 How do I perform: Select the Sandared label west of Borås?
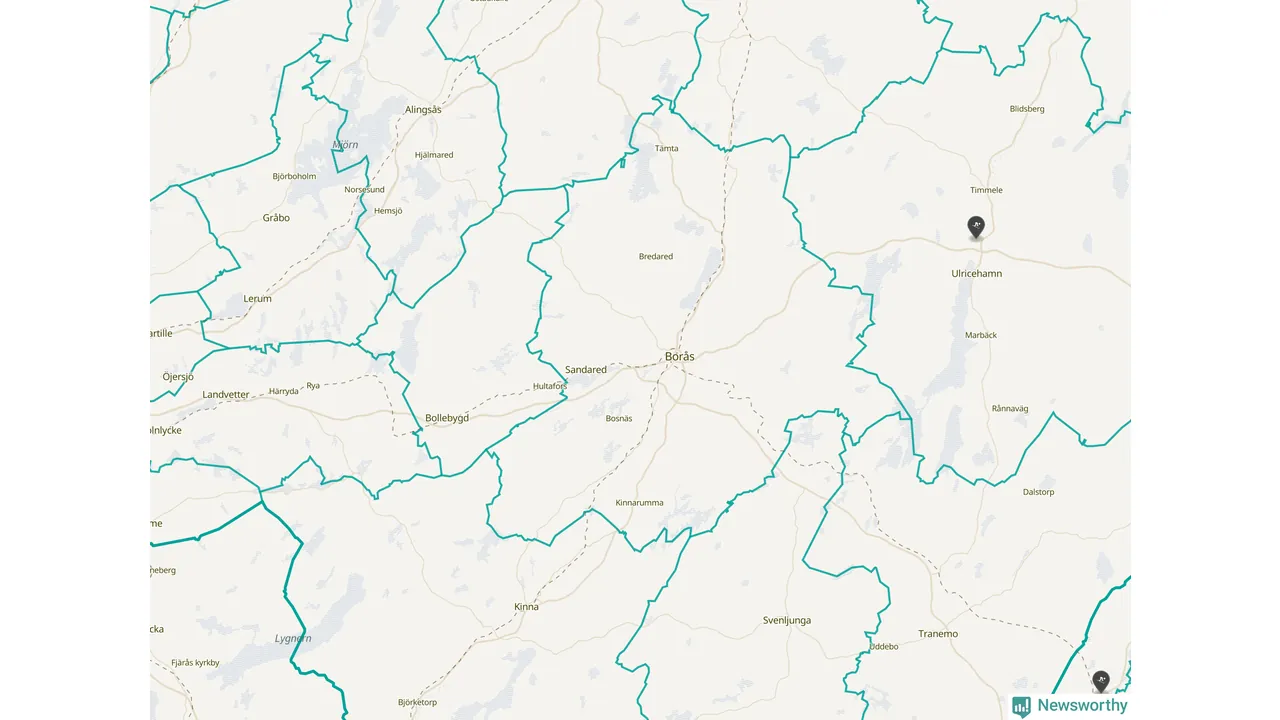click(586, 370)
